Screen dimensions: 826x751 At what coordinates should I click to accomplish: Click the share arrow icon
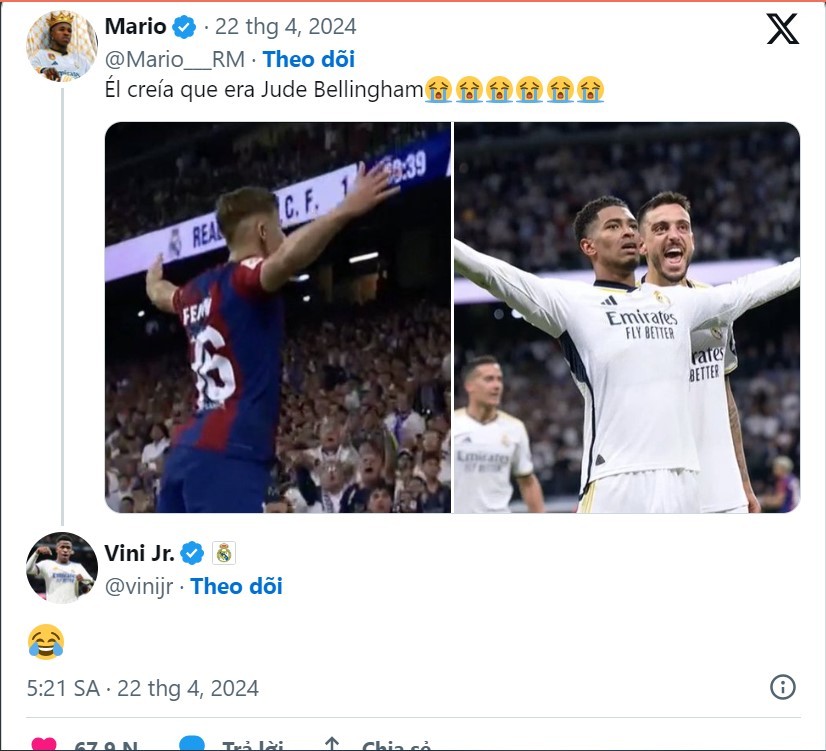click(332, 744)
